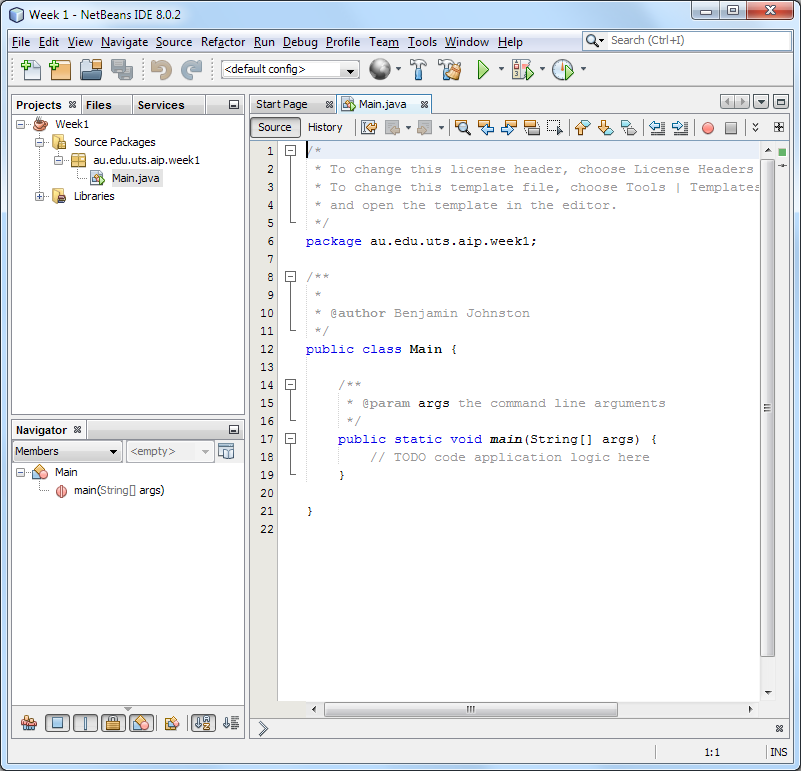Click the Debug Project icon
The image size is (801, 771).
[522, 70]
